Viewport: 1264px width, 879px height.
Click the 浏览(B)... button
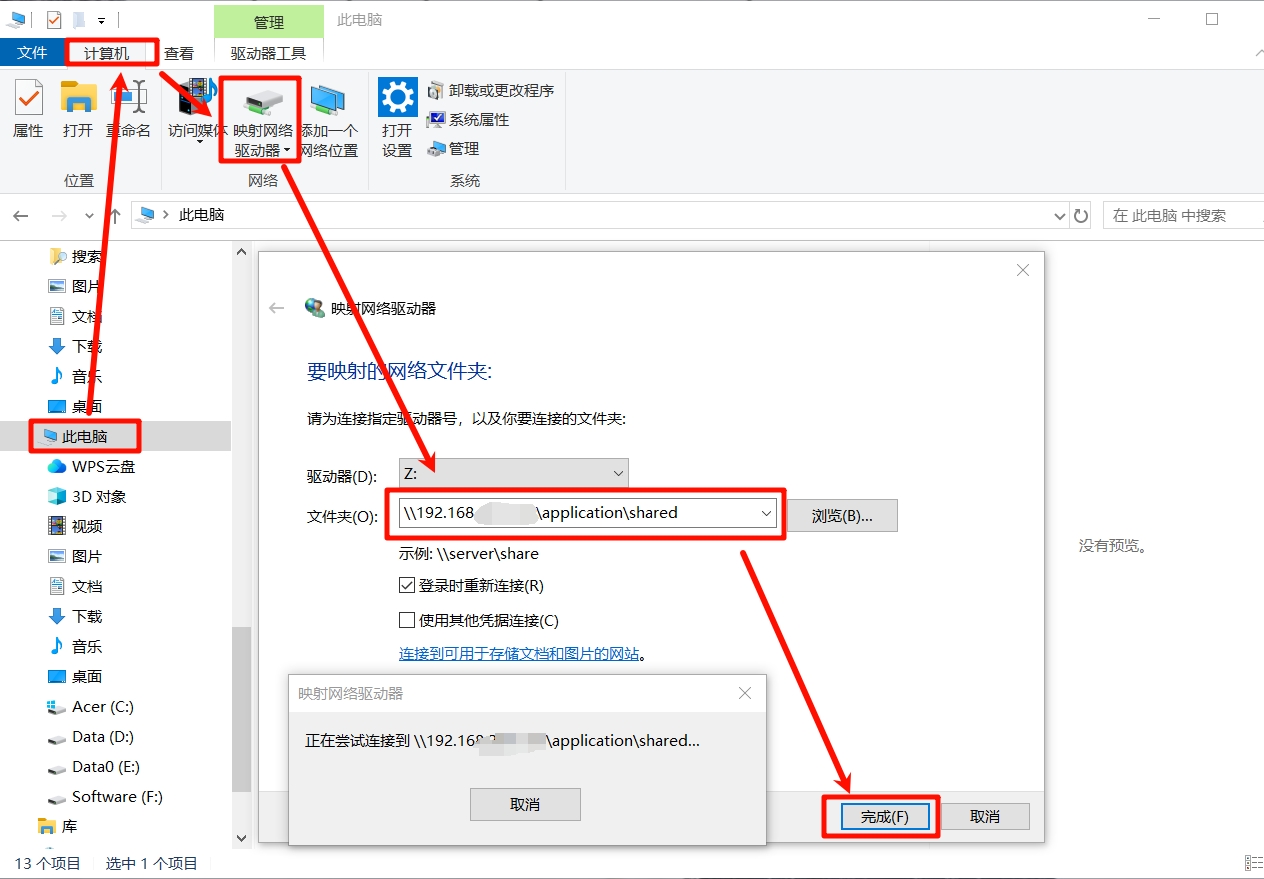[842, 516]
